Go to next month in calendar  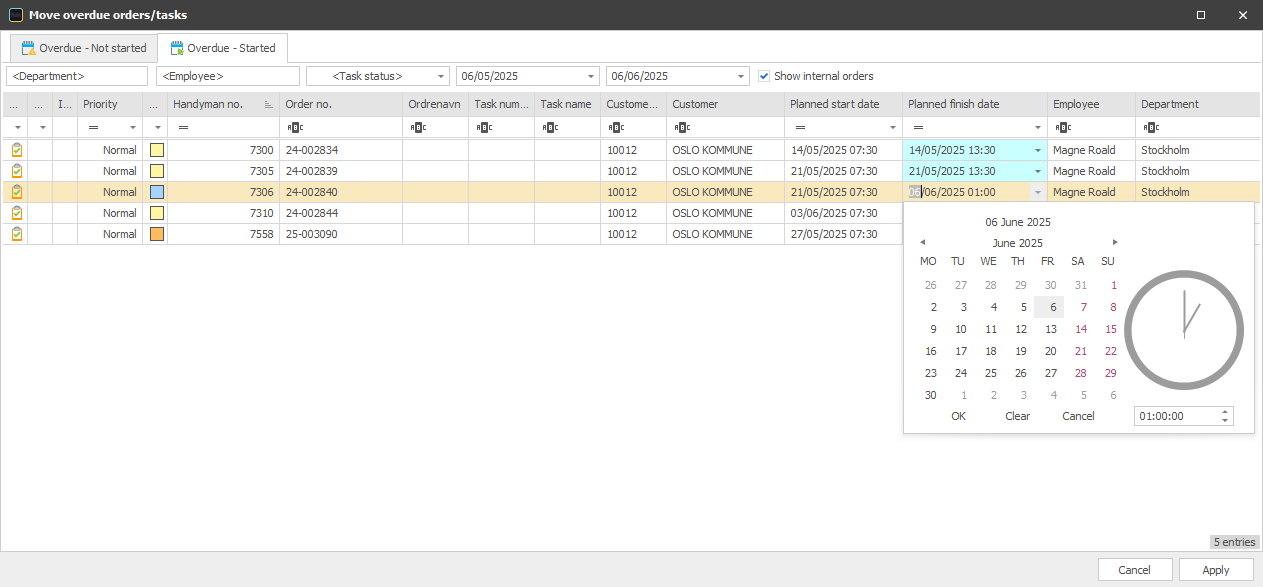pyautogui.click(x=1115, y=242)
